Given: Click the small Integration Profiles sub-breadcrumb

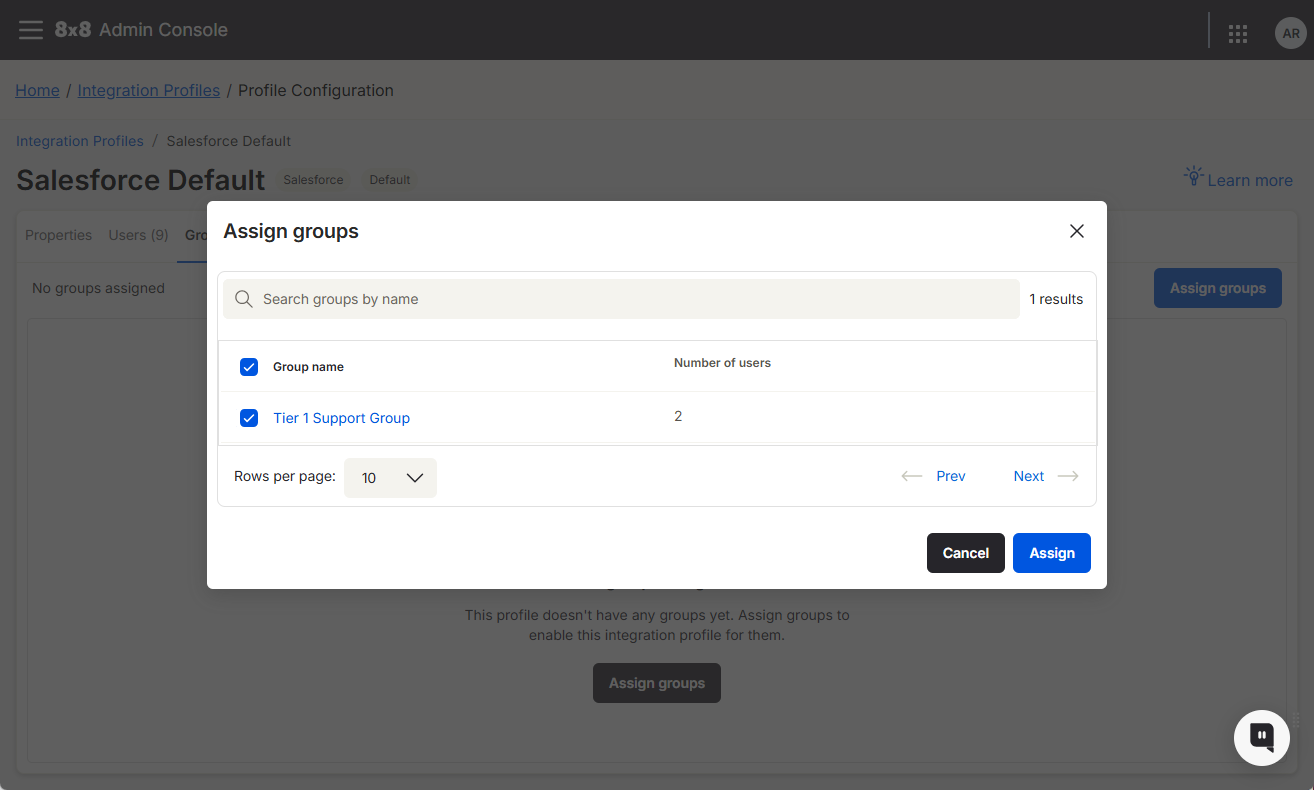Looking at the screenshot, I should click(x=80, y=141).
